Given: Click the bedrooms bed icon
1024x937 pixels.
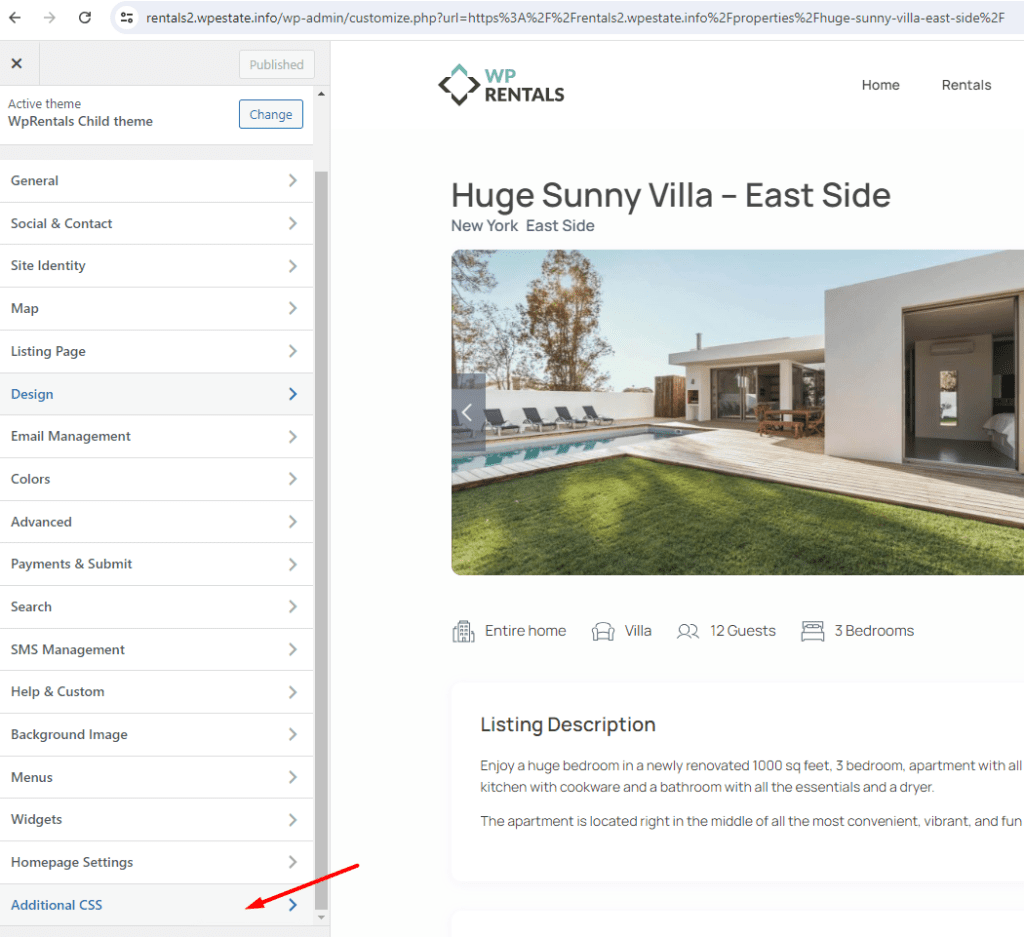Looking at the screenshot, I should tap(812, 631).
